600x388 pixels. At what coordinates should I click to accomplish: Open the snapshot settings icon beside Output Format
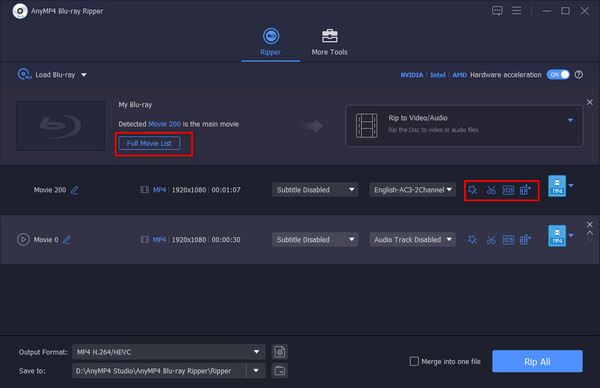280,352
